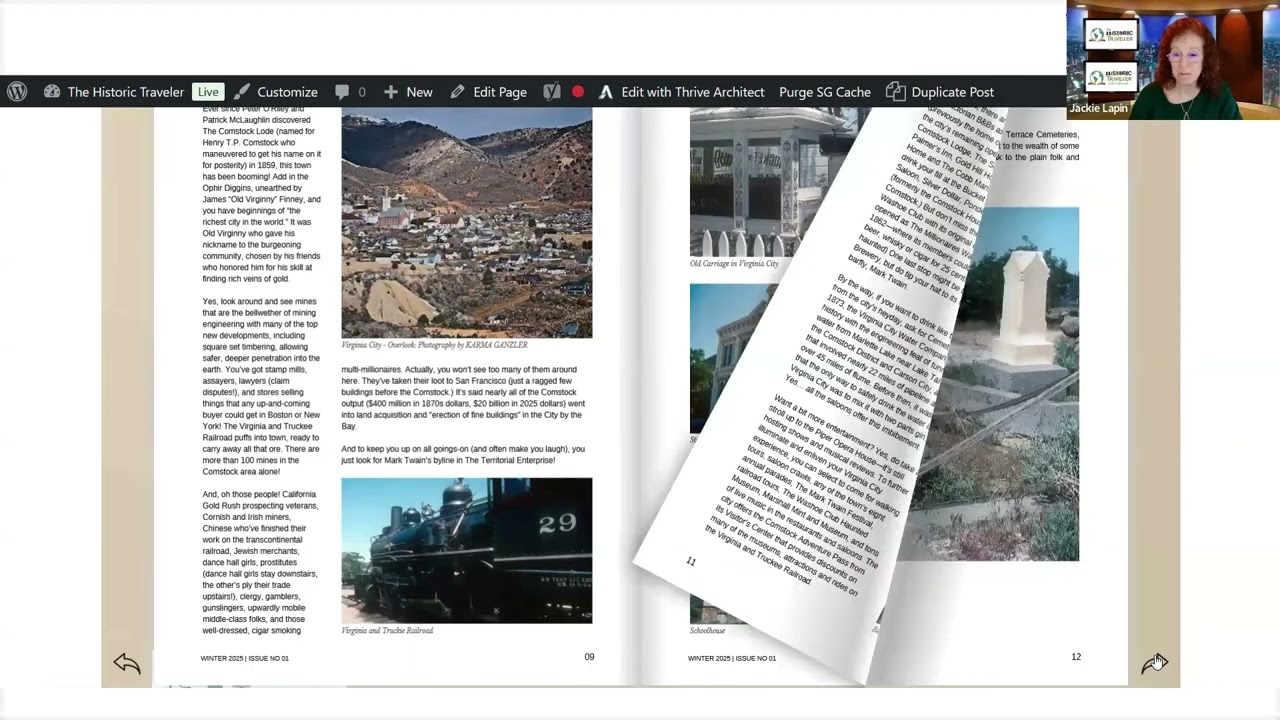Click the green Live badge
The image size is (1280, 720).
[x=208, y=92]
